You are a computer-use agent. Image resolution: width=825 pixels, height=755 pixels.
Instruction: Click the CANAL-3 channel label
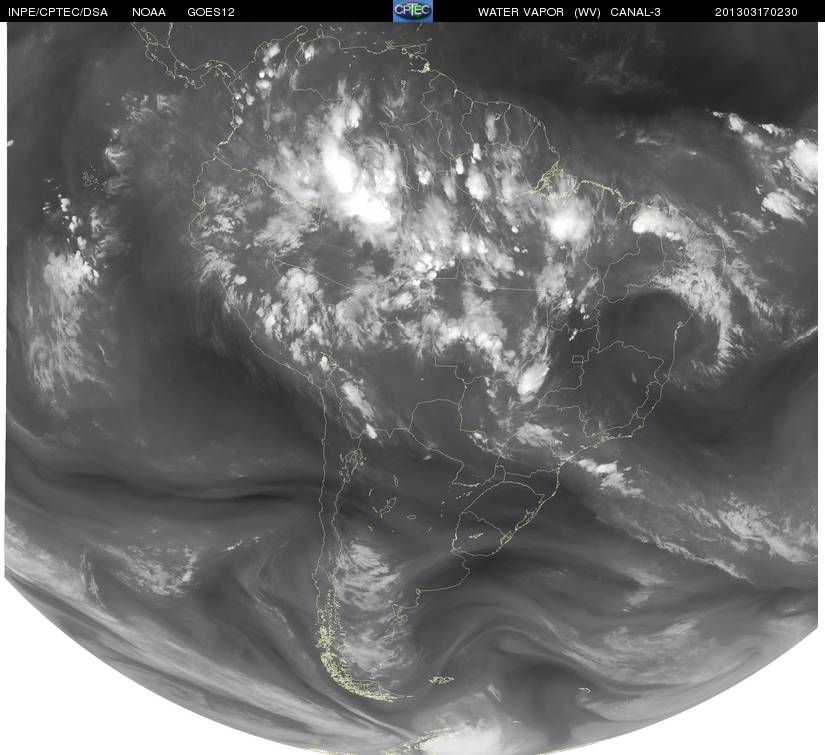[636, 12]
